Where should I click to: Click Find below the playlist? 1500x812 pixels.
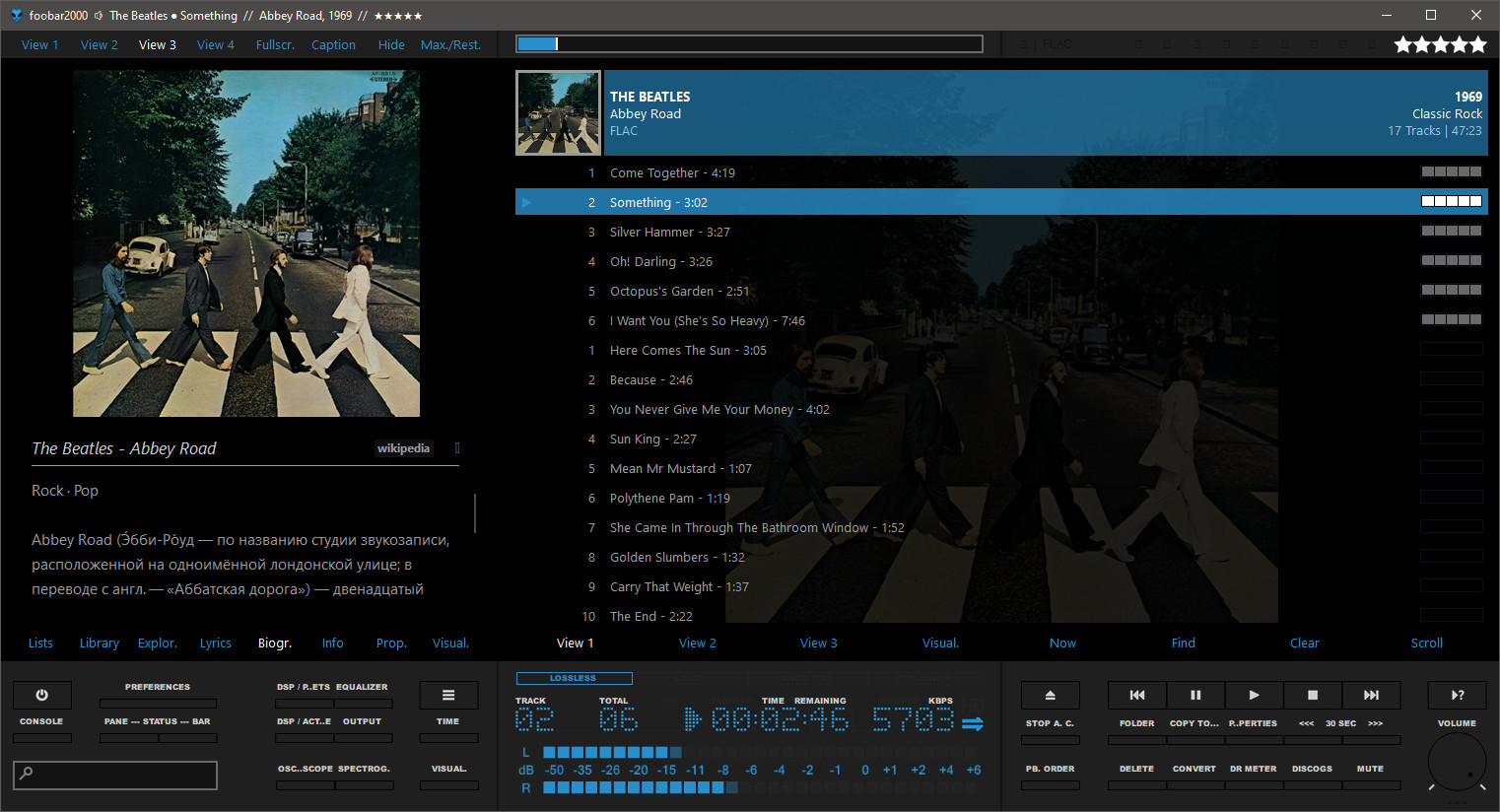click(1184, 643)
